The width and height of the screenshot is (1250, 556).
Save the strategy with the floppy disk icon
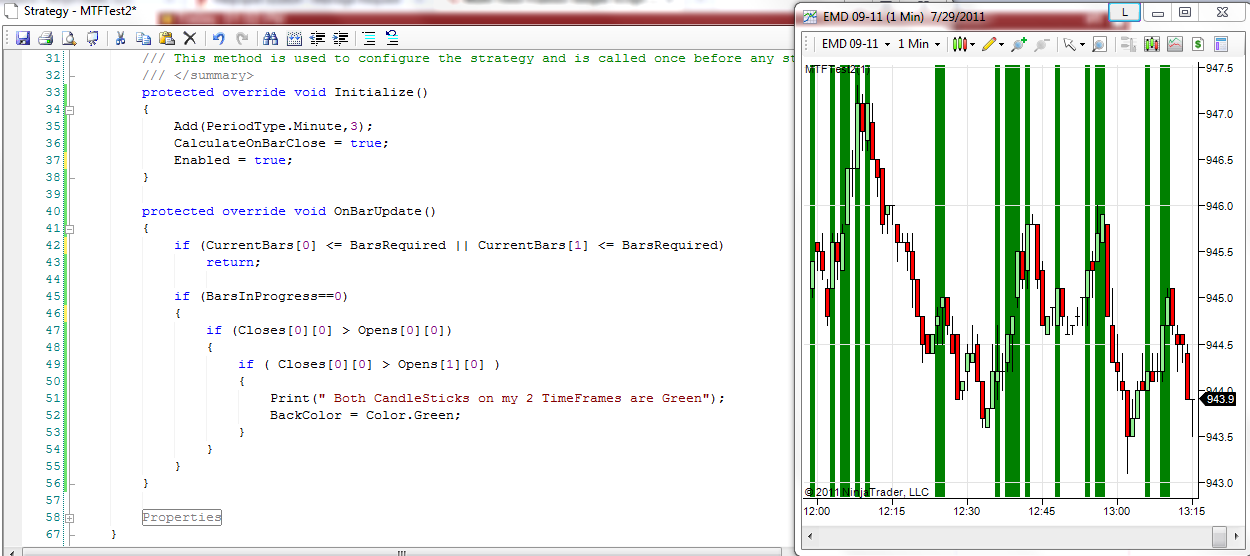pos(22,39)
